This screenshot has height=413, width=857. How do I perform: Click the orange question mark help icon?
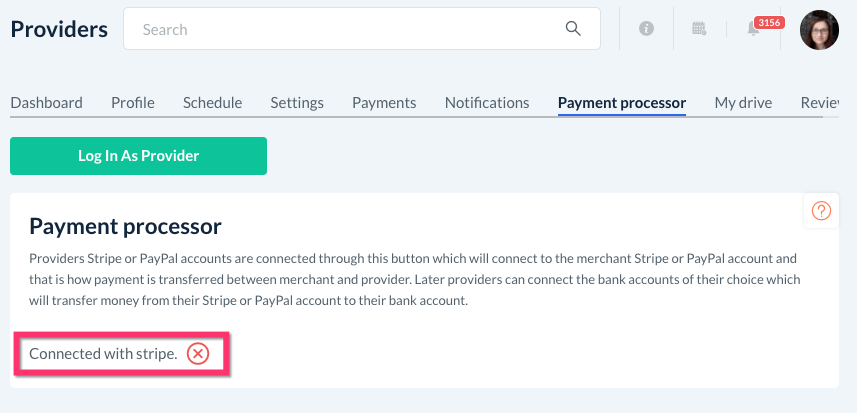point(821,211)
